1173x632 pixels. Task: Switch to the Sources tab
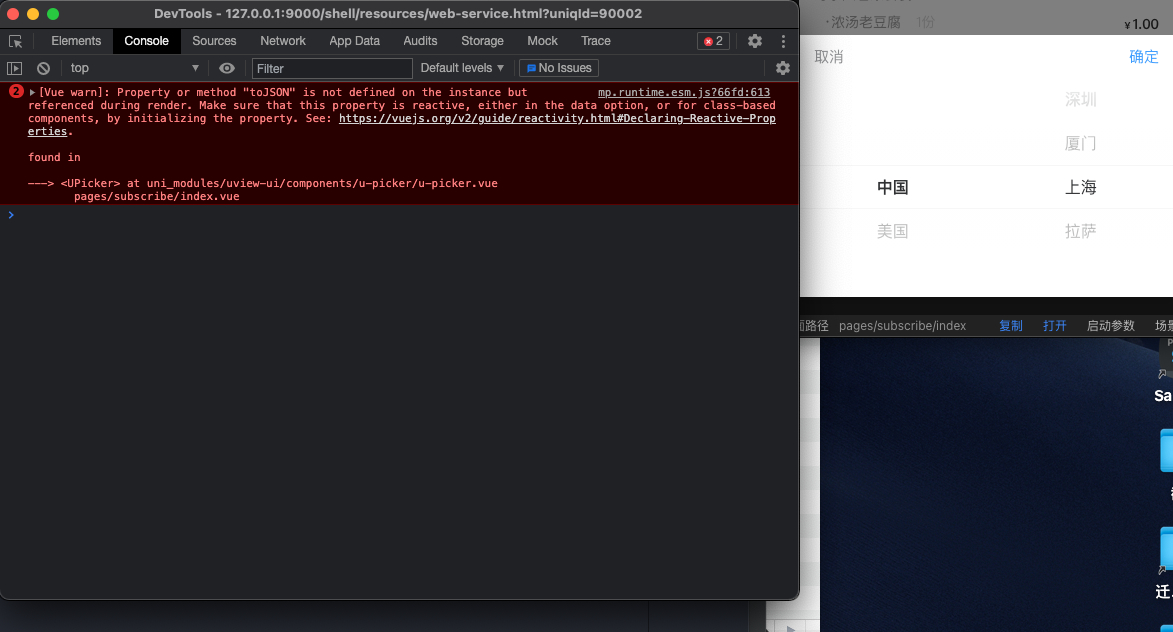tap(214, 41)
